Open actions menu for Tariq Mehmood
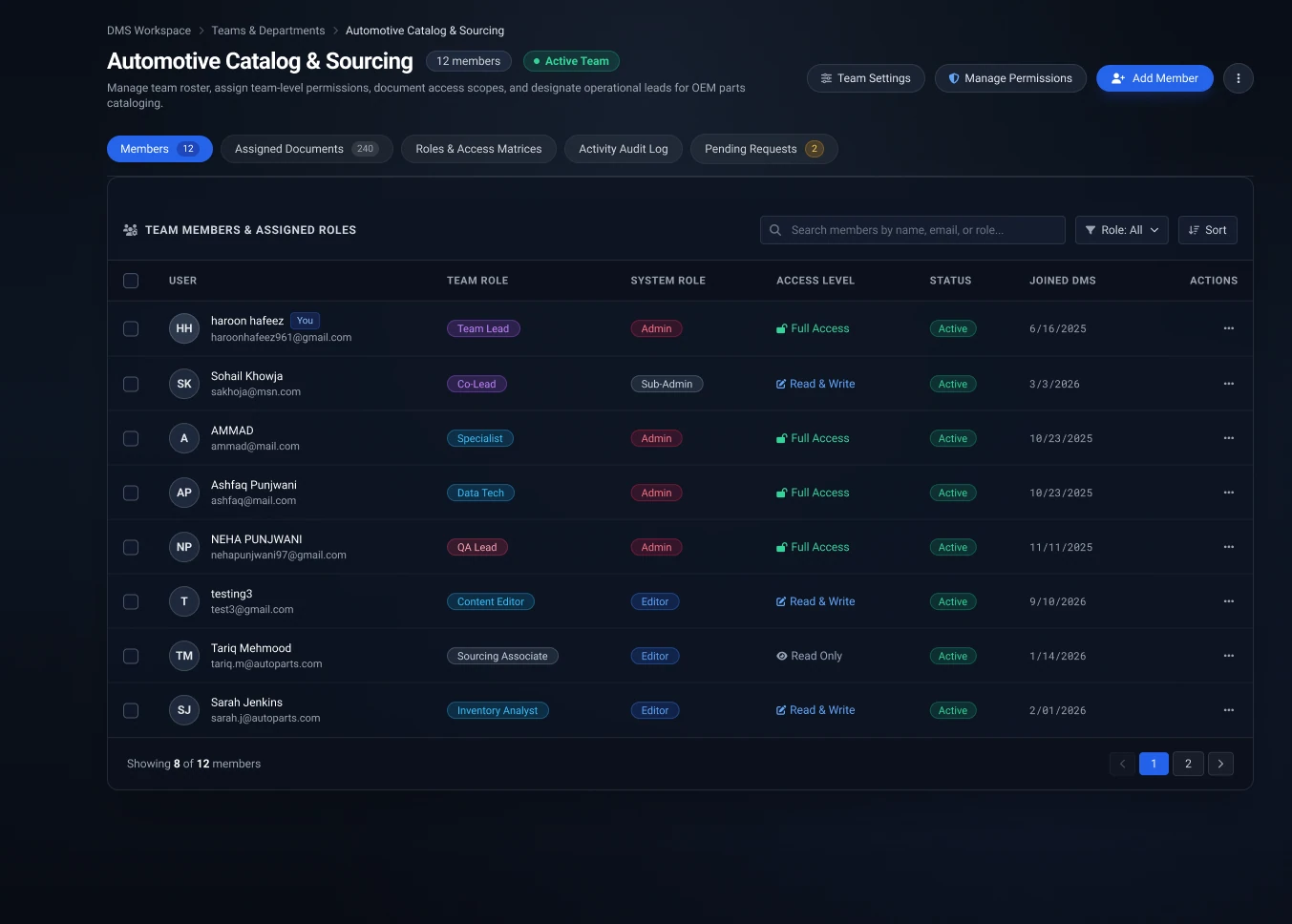 click(x=1229, y=656)
